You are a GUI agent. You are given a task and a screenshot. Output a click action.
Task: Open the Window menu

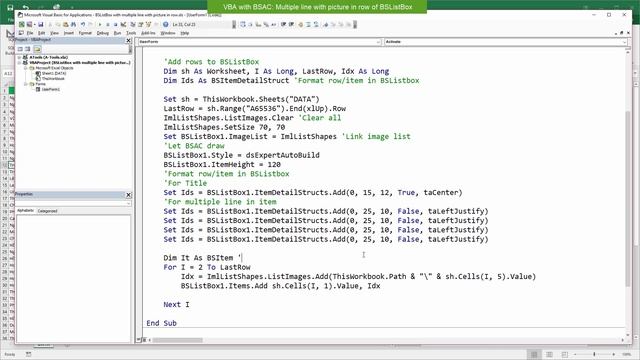click(168, 33)
